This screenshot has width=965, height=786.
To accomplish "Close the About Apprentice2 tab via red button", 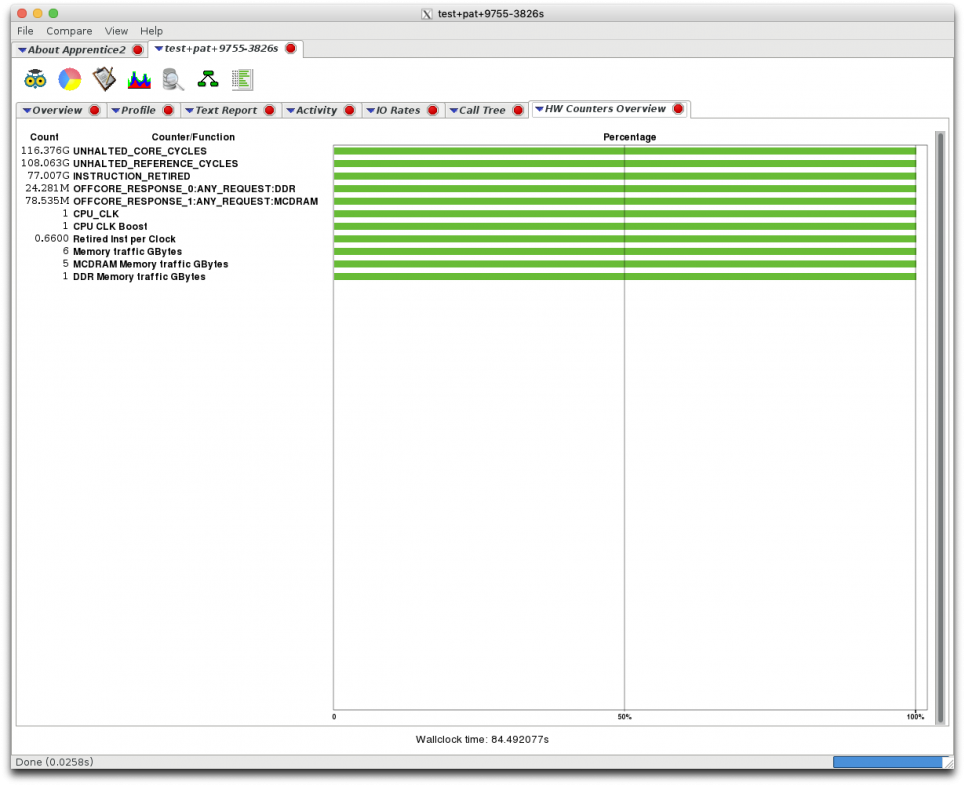I will 138,49.
